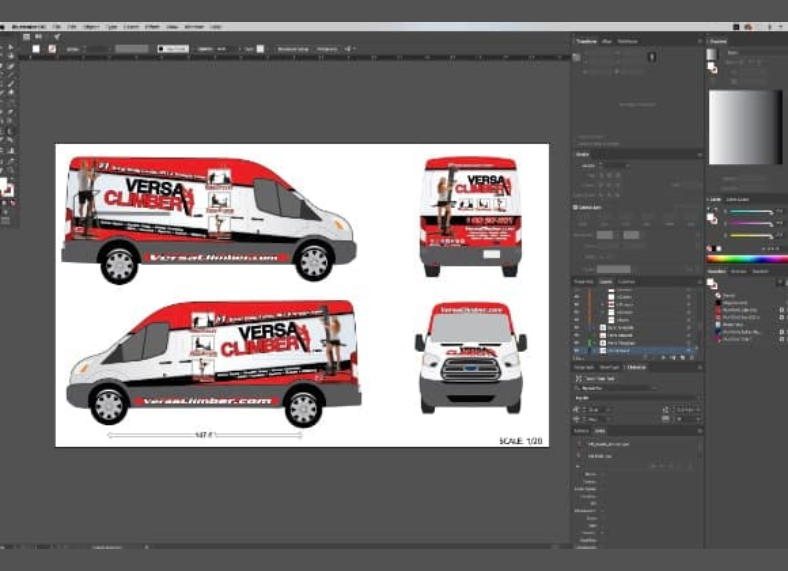Viewport: 788px width, 571px height.
Task: Open Adobe Bridge from the application bar
Action: coord(26,37)
